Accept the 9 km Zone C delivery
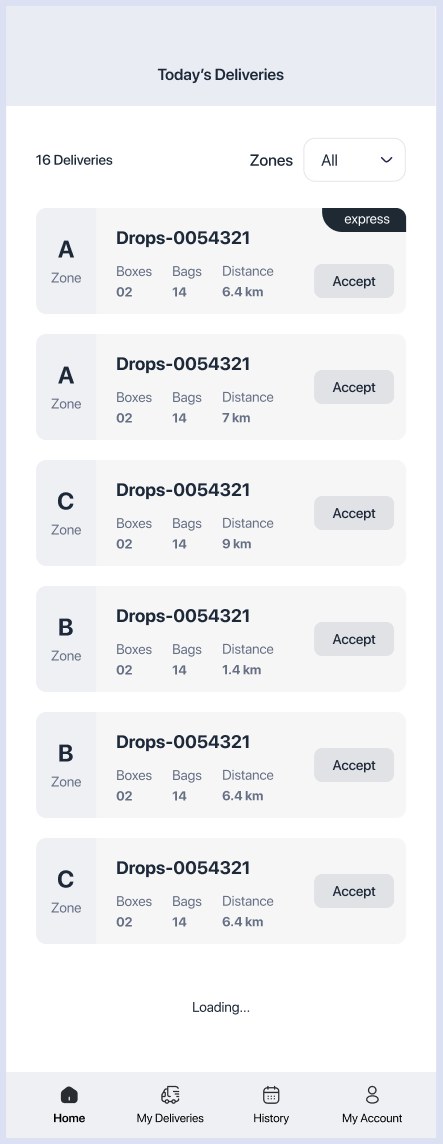Image resolution: width=443 pixels, height=1144 pixels. (354, 513)
